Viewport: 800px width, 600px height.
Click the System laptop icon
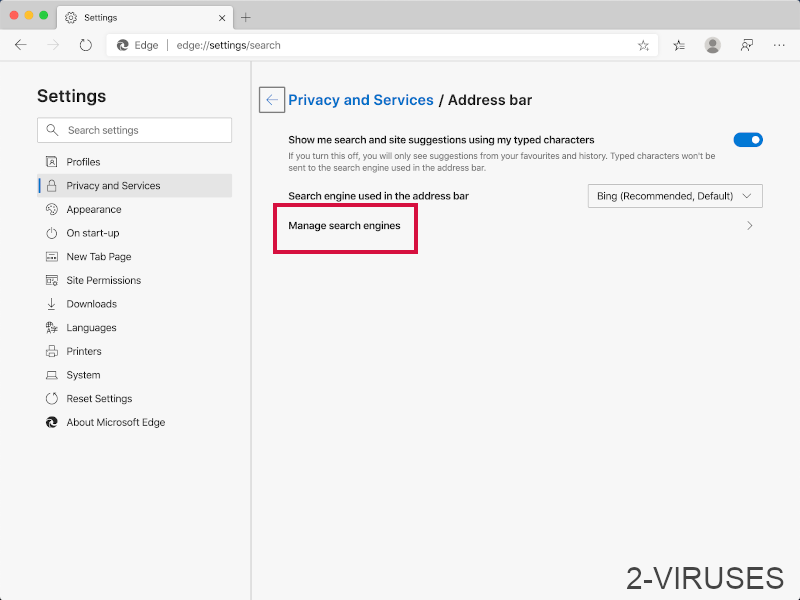52,375
